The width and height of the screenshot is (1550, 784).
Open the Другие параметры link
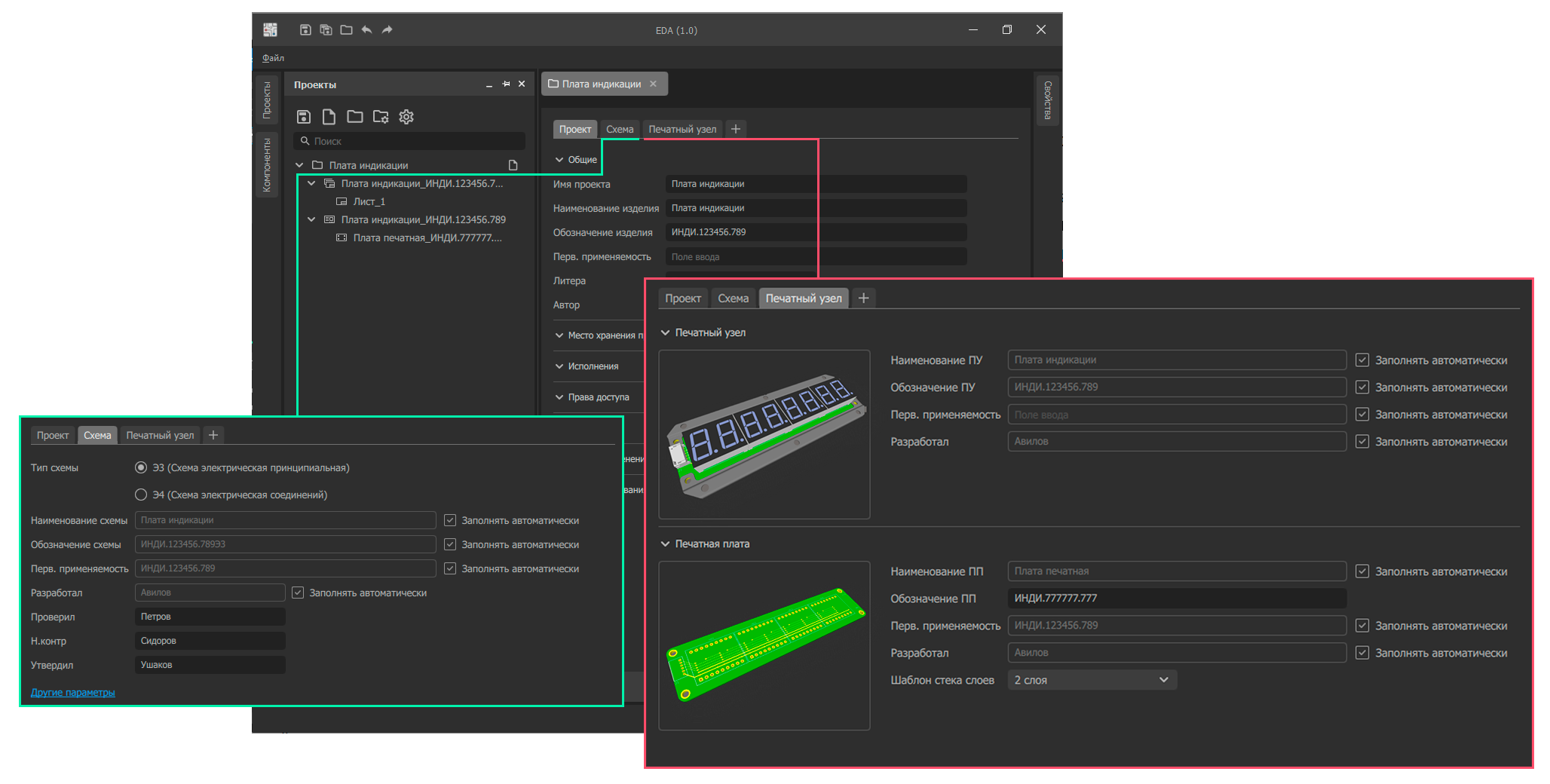(72, 692)
